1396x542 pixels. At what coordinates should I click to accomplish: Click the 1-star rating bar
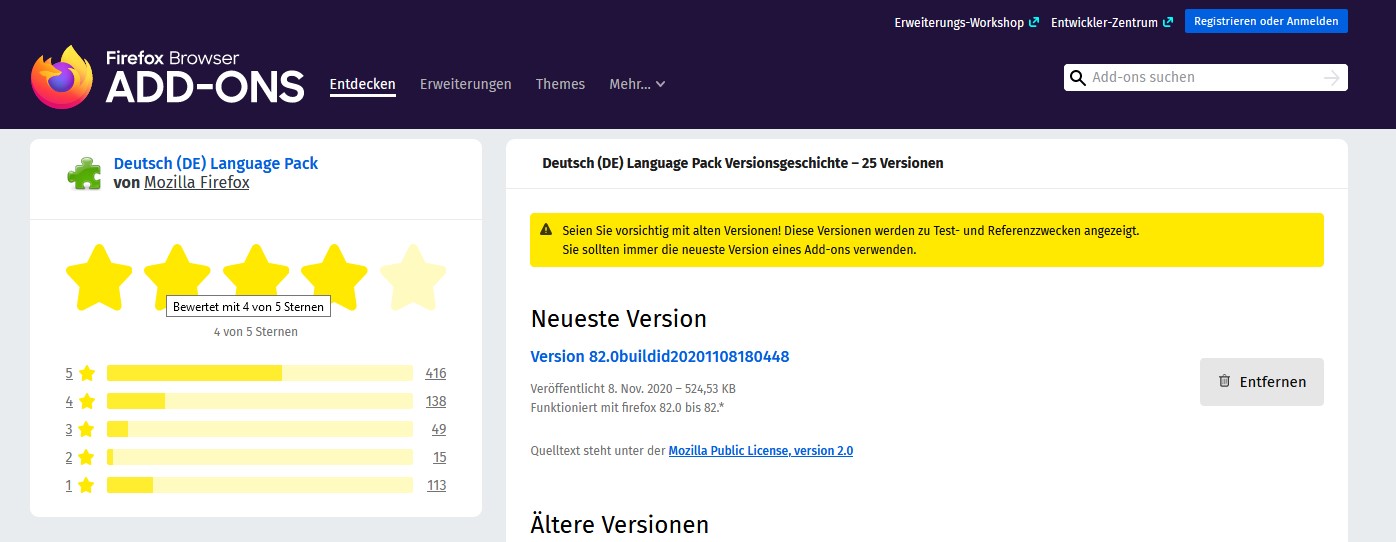(260, 485)
